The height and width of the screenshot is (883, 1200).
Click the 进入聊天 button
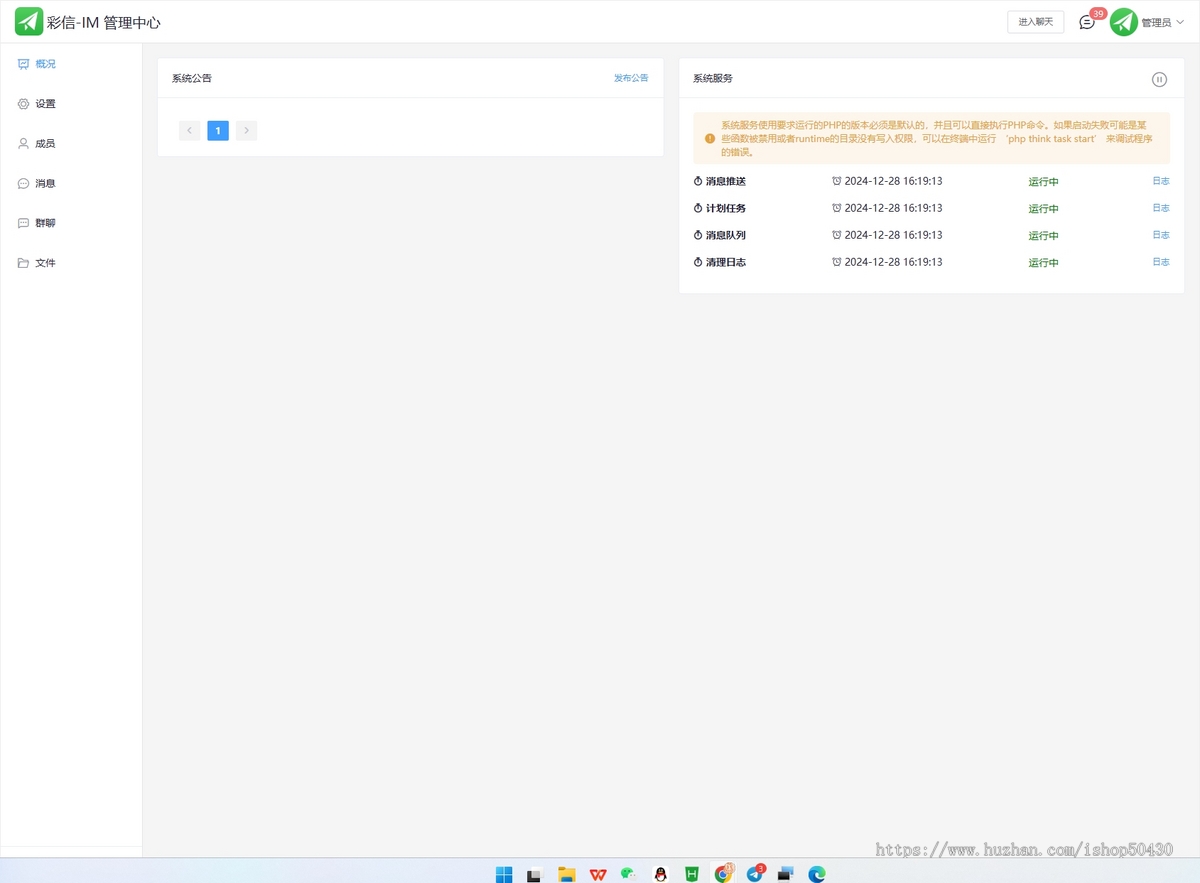click(1035, 22)
